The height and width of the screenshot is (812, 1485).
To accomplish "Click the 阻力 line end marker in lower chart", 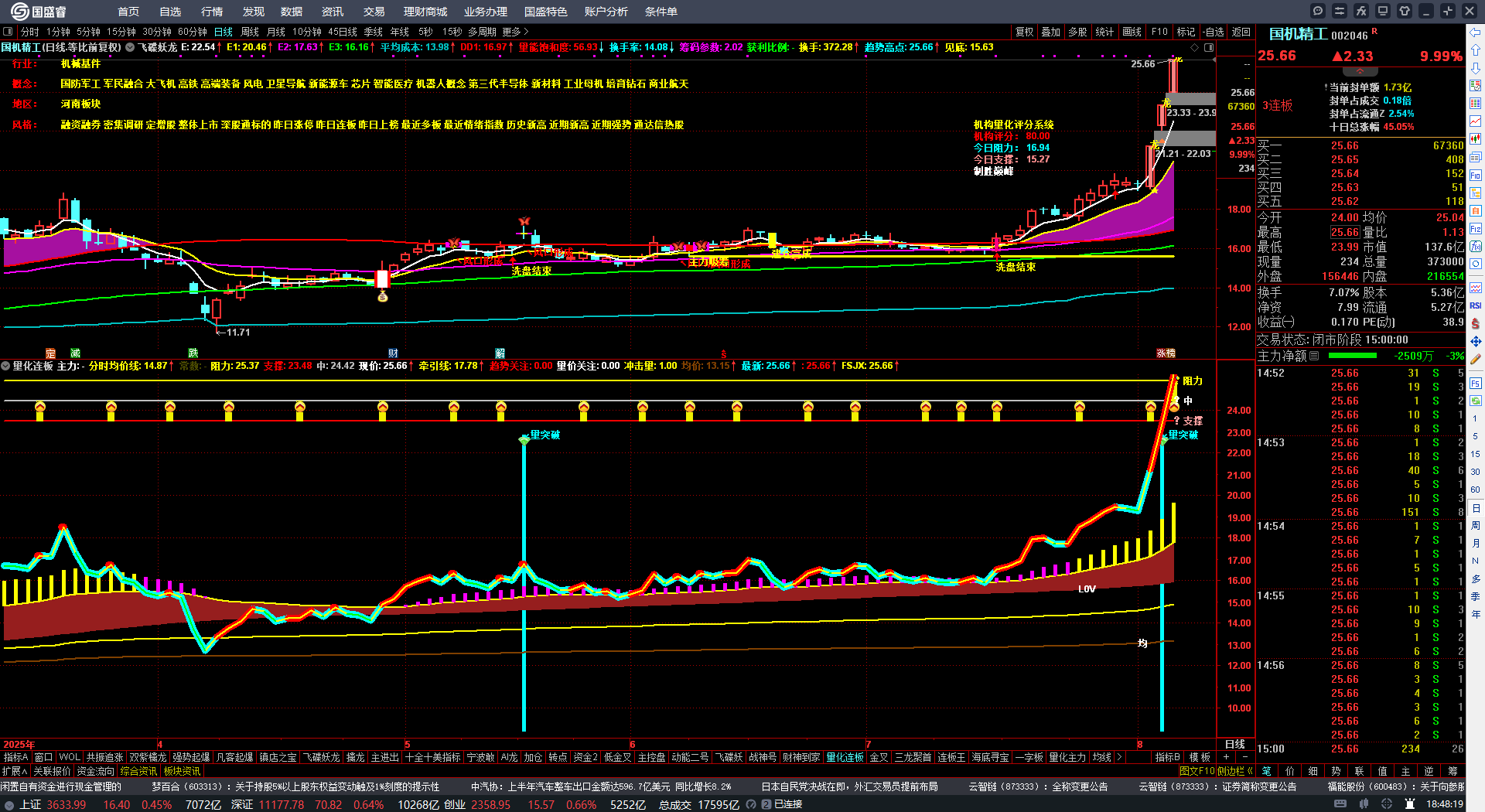I will click(1192, 380).
